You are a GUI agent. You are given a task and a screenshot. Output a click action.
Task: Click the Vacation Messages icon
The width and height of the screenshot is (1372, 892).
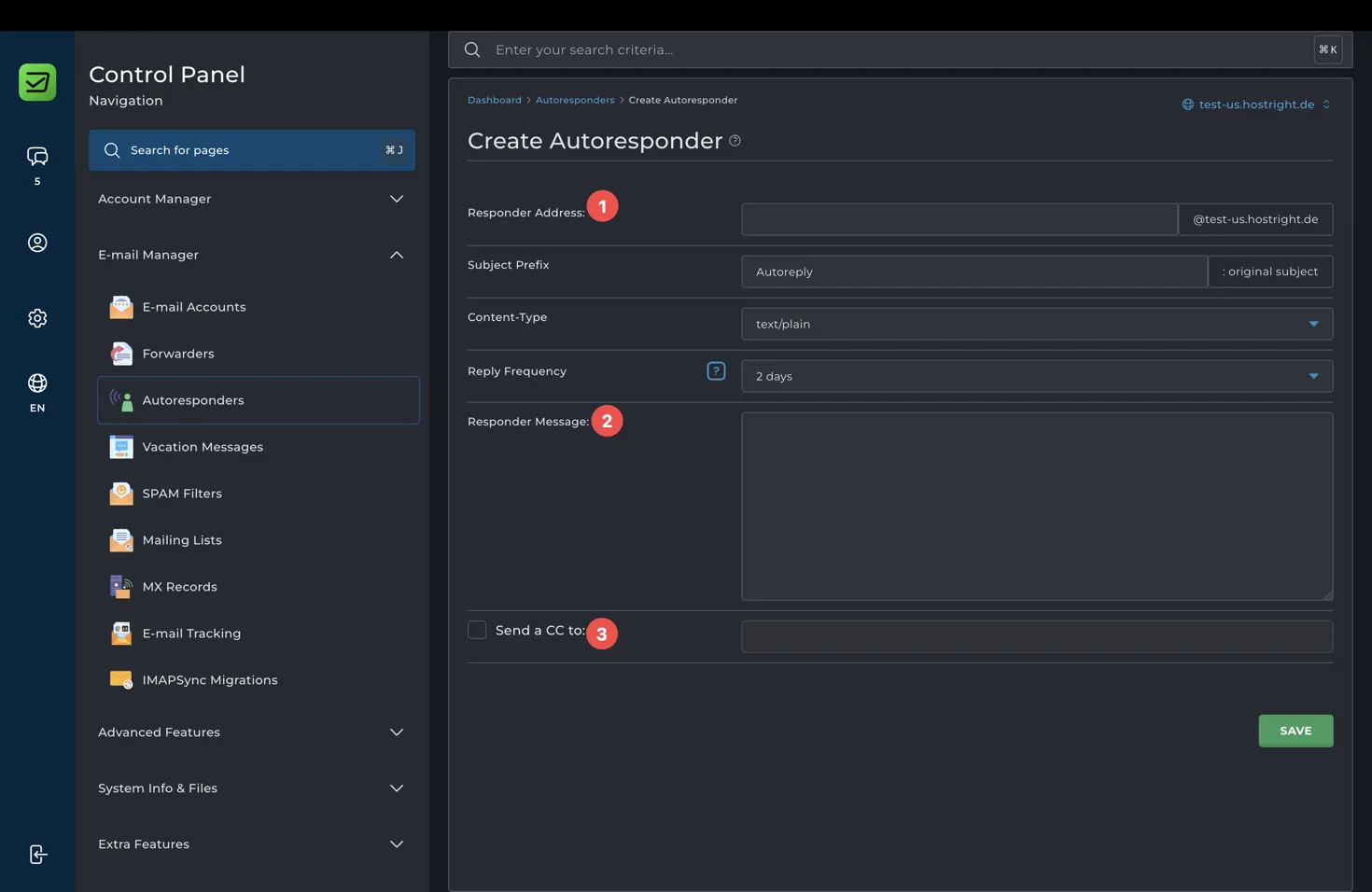point(121,447)
